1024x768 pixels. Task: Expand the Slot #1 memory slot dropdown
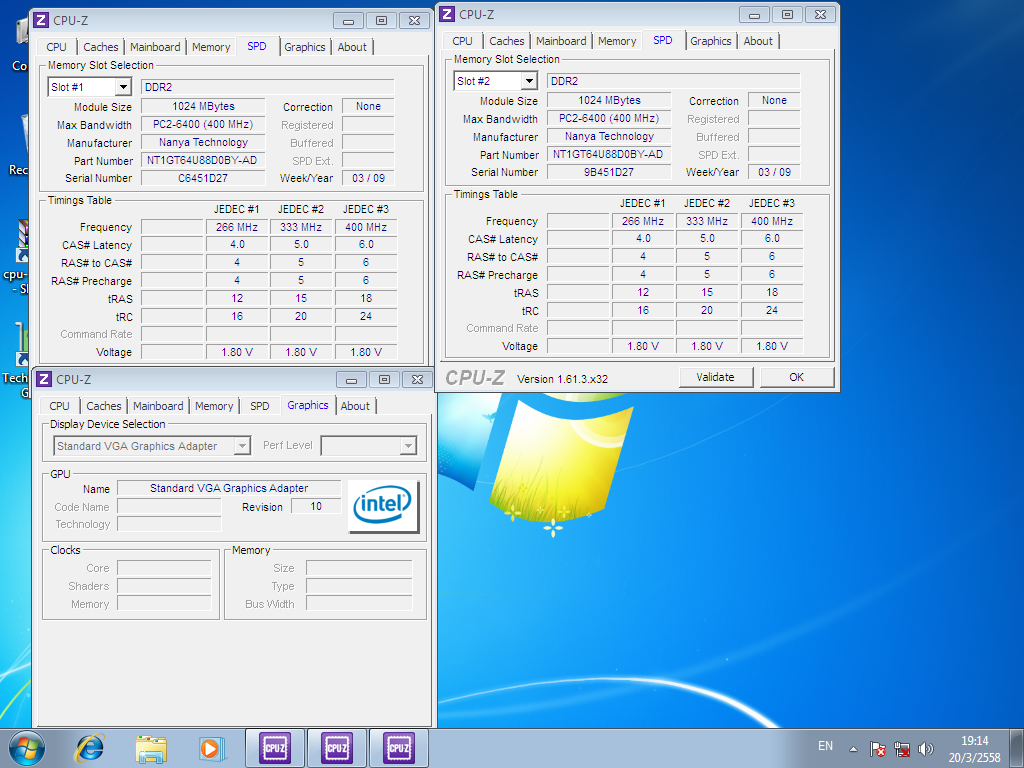[123, 87]
